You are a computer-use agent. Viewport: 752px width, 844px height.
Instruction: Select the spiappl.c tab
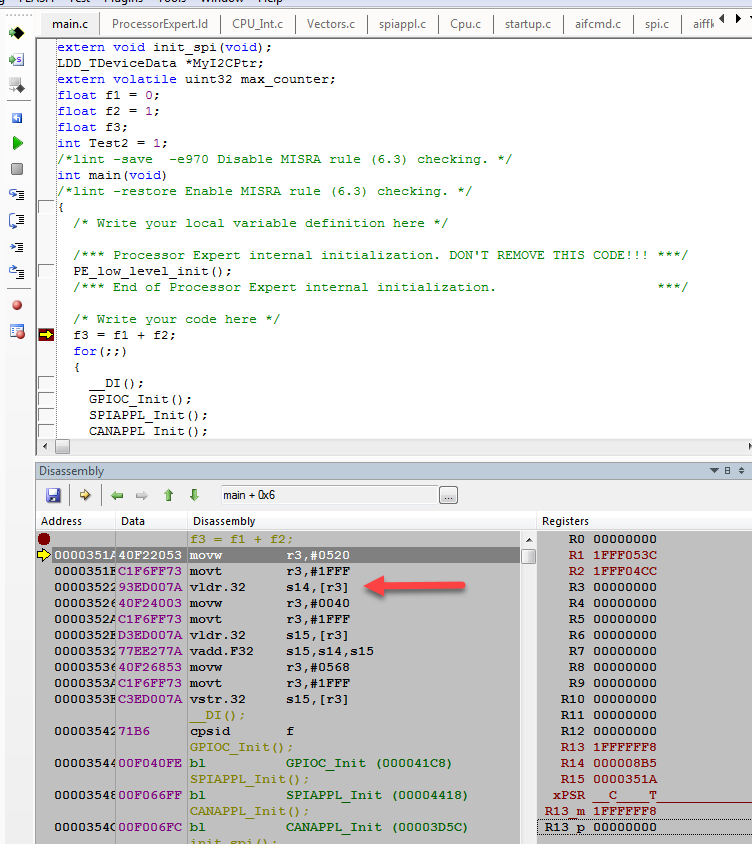tap(402, 24)
